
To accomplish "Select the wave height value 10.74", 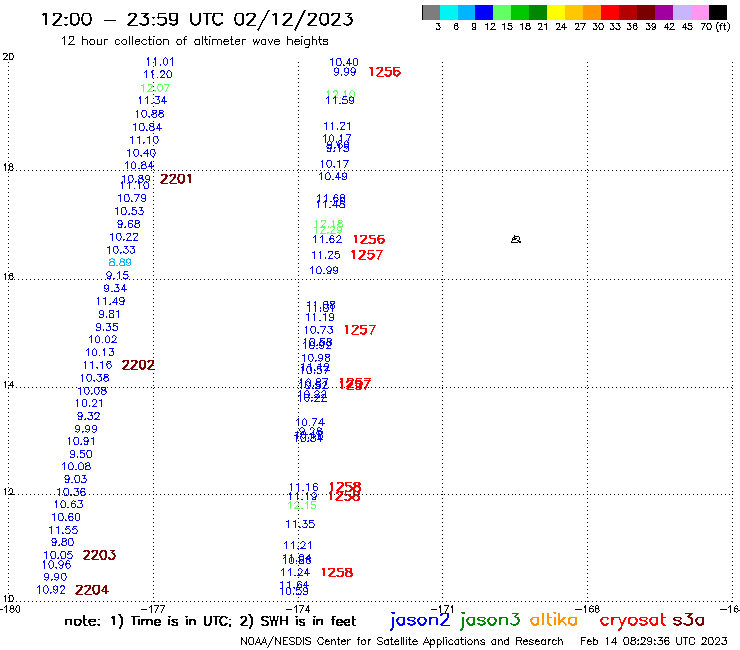I will click(310, 422).
